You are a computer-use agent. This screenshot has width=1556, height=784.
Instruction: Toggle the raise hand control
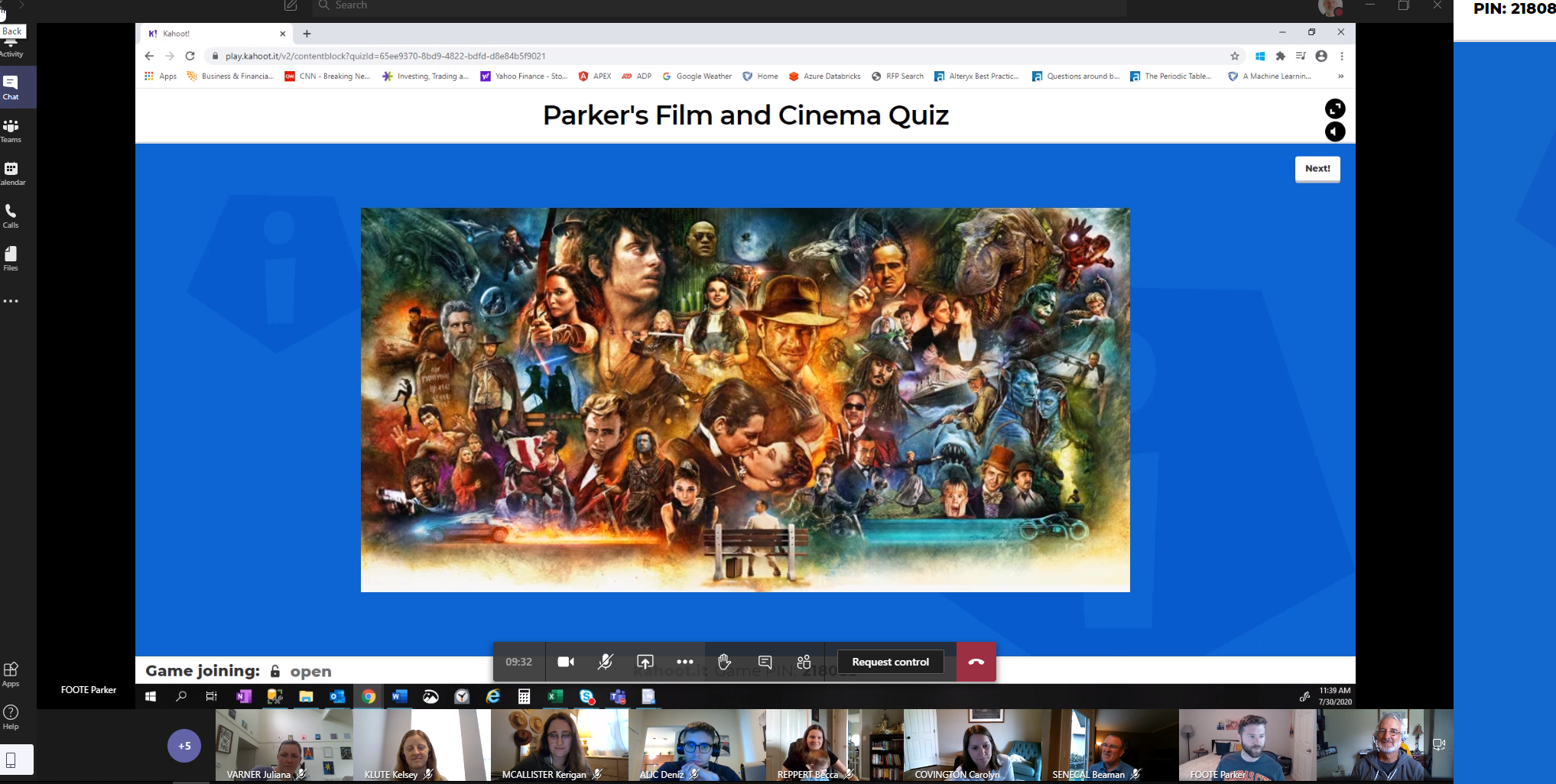(x=724, y=662)
